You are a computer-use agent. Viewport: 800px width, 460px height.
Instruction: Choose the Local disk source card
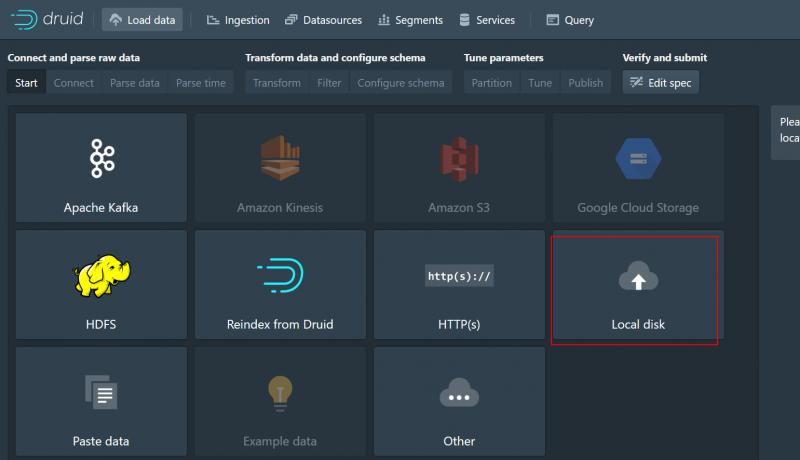pos(638,285)
